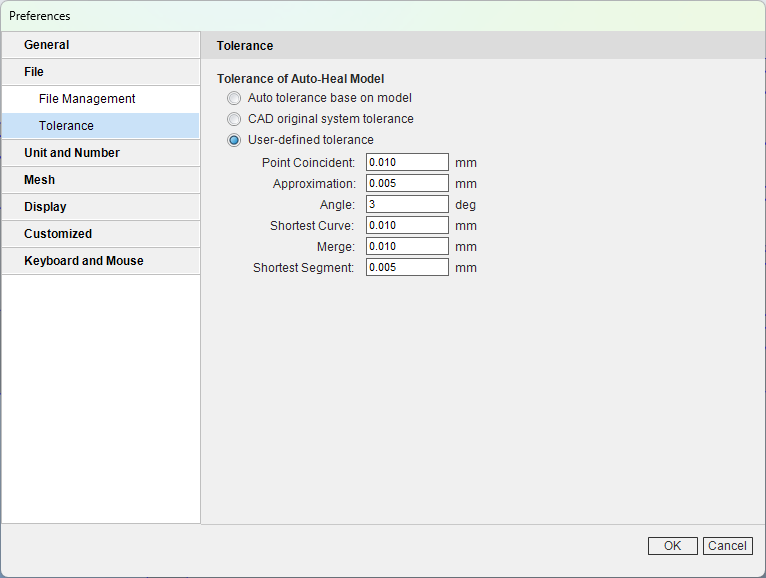Select the Tolerance page in sidebar
The width and height of the screenshot is (766, 578).
click(x=101, y=126)
